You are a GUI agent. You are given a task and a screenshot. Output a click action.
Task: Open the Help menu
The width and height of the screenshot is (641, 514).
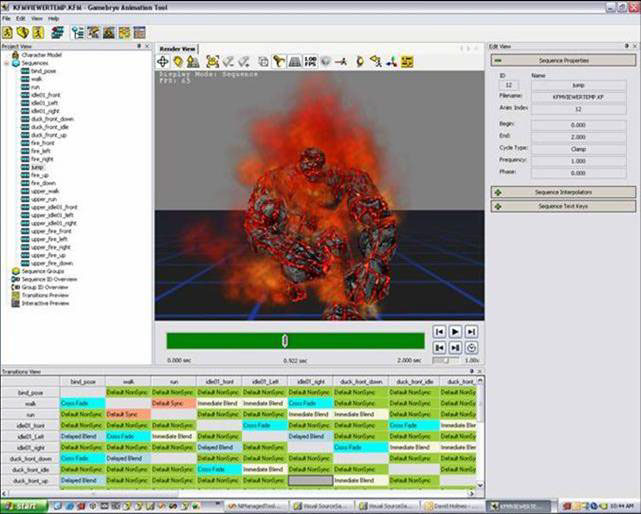(54, 19)
